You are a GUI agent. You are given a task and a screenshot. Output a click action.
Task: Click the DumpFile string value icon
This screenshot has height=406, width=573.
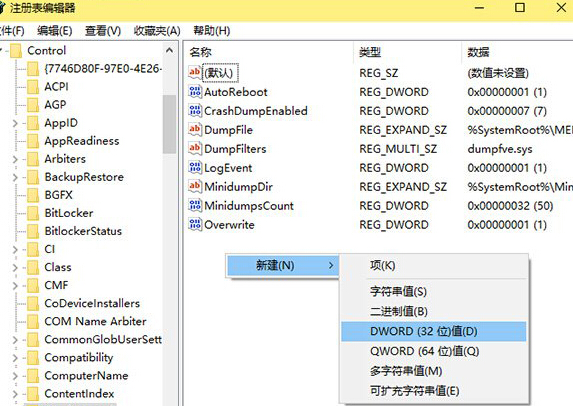pos(195,129)
